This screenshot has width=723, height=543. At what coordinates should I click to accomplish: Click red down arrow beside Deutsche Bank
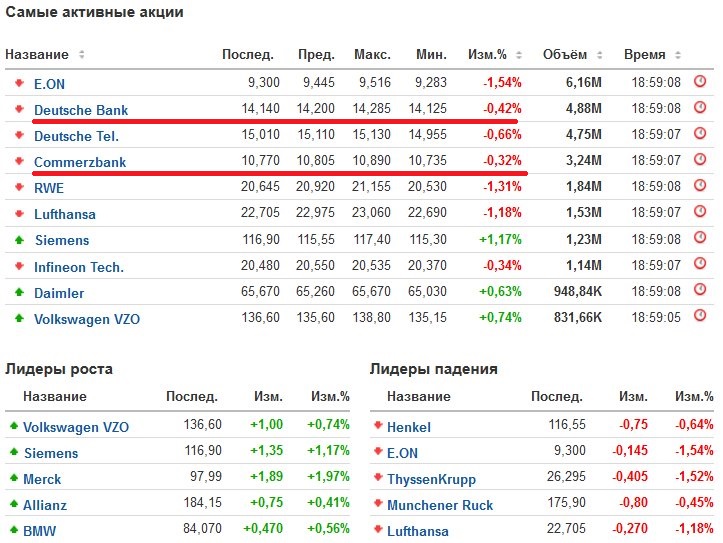coord(17,109)
